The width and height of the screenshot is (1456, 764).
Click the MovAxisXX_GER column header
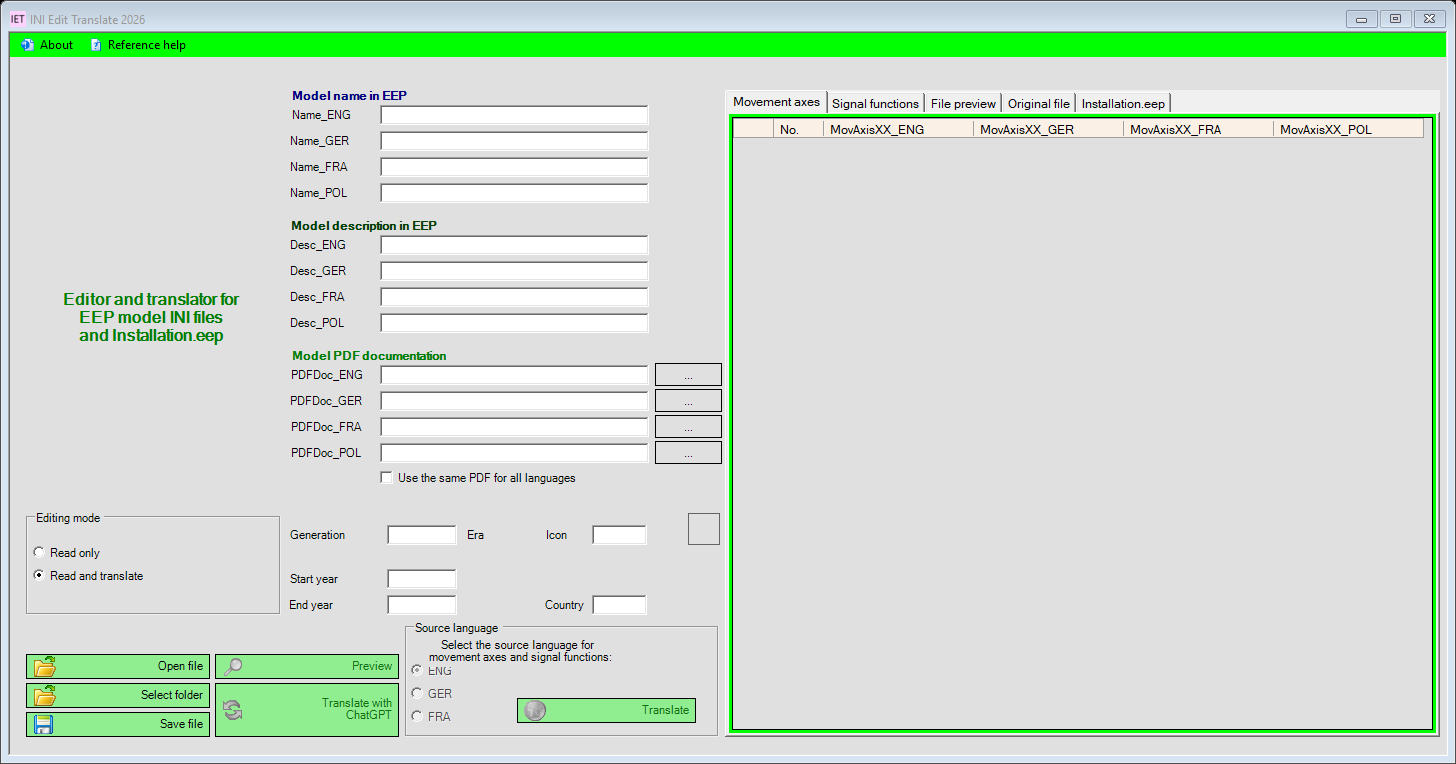click(x=1048, y=129)
